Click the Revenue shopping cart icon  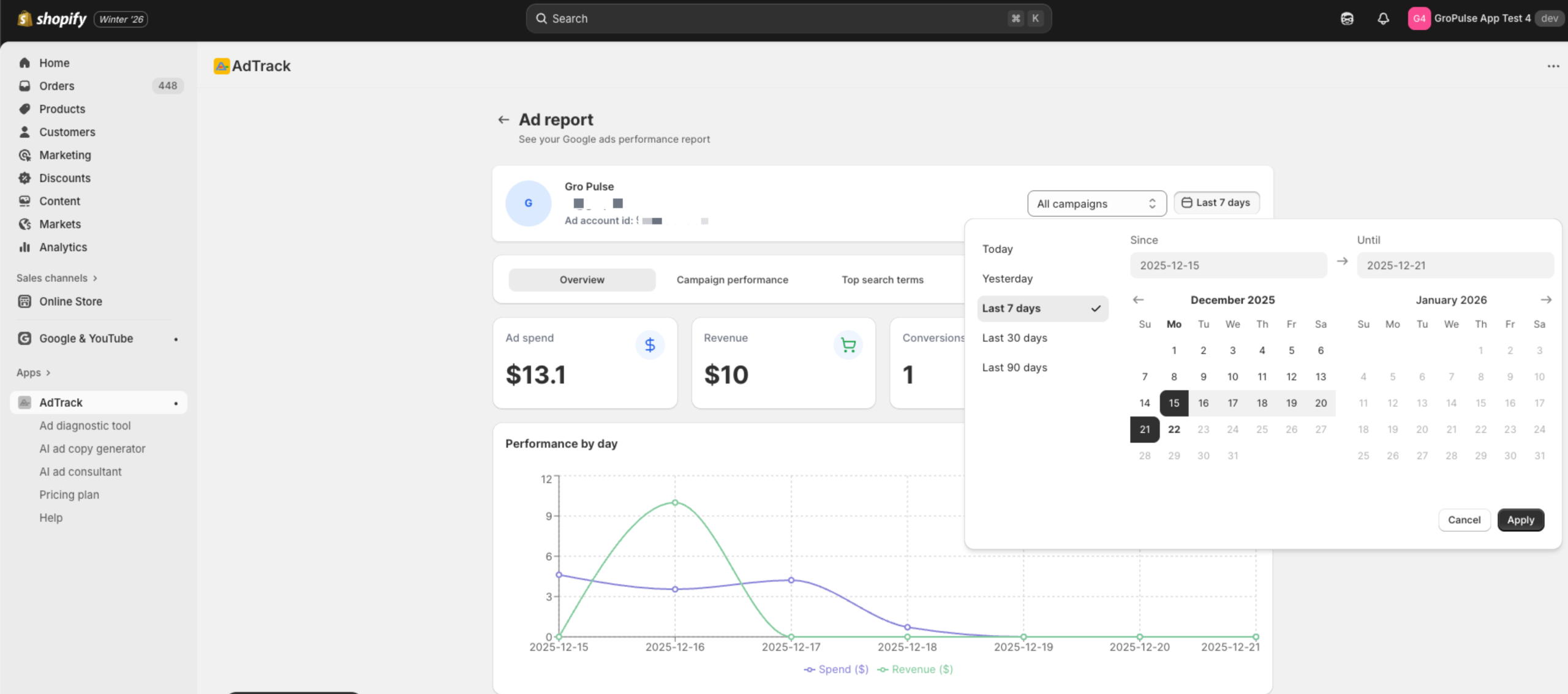click(x=848, y=345)
